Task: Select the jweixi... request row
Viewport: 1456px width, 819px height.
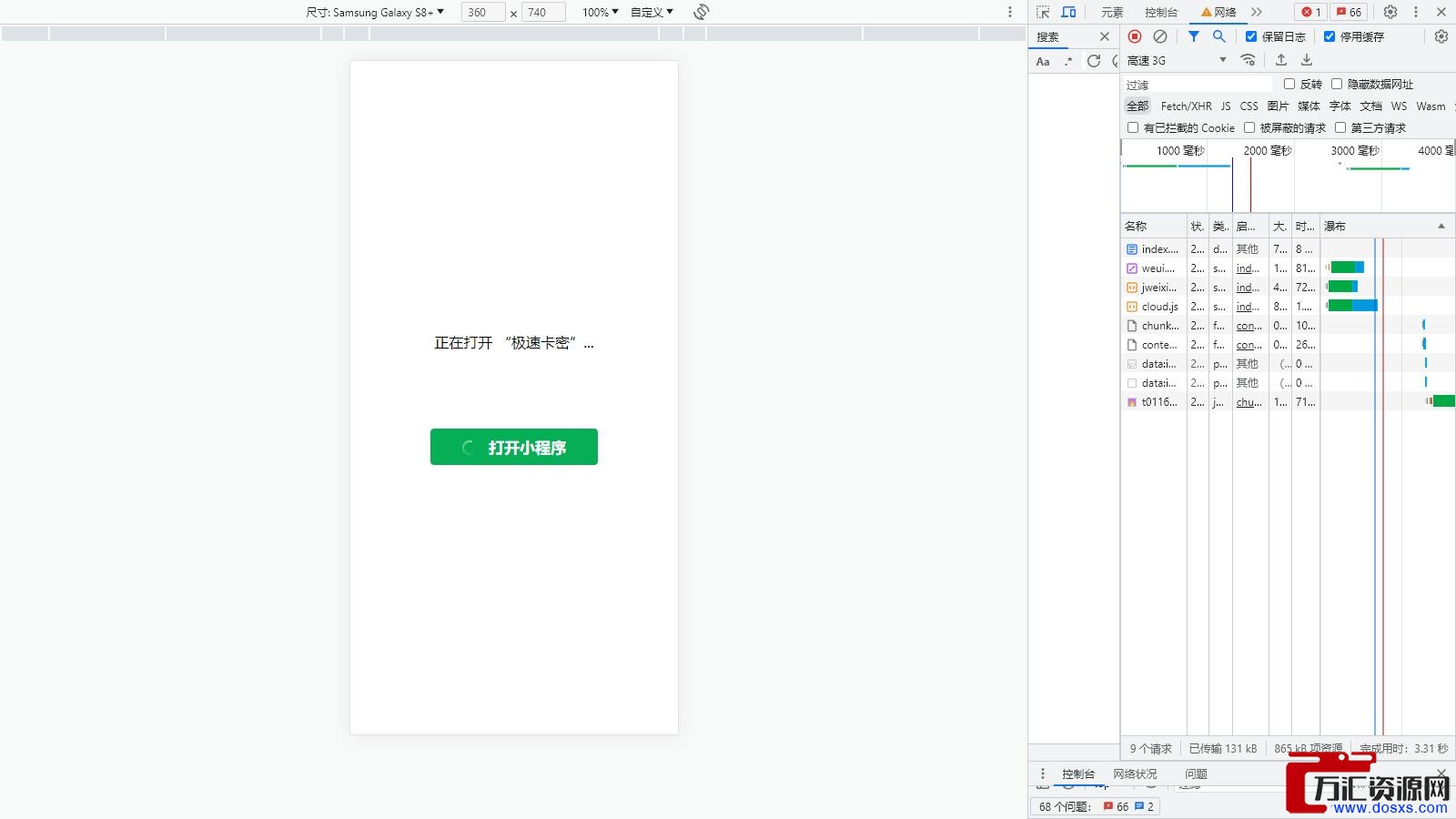Action: (1288, 288)
